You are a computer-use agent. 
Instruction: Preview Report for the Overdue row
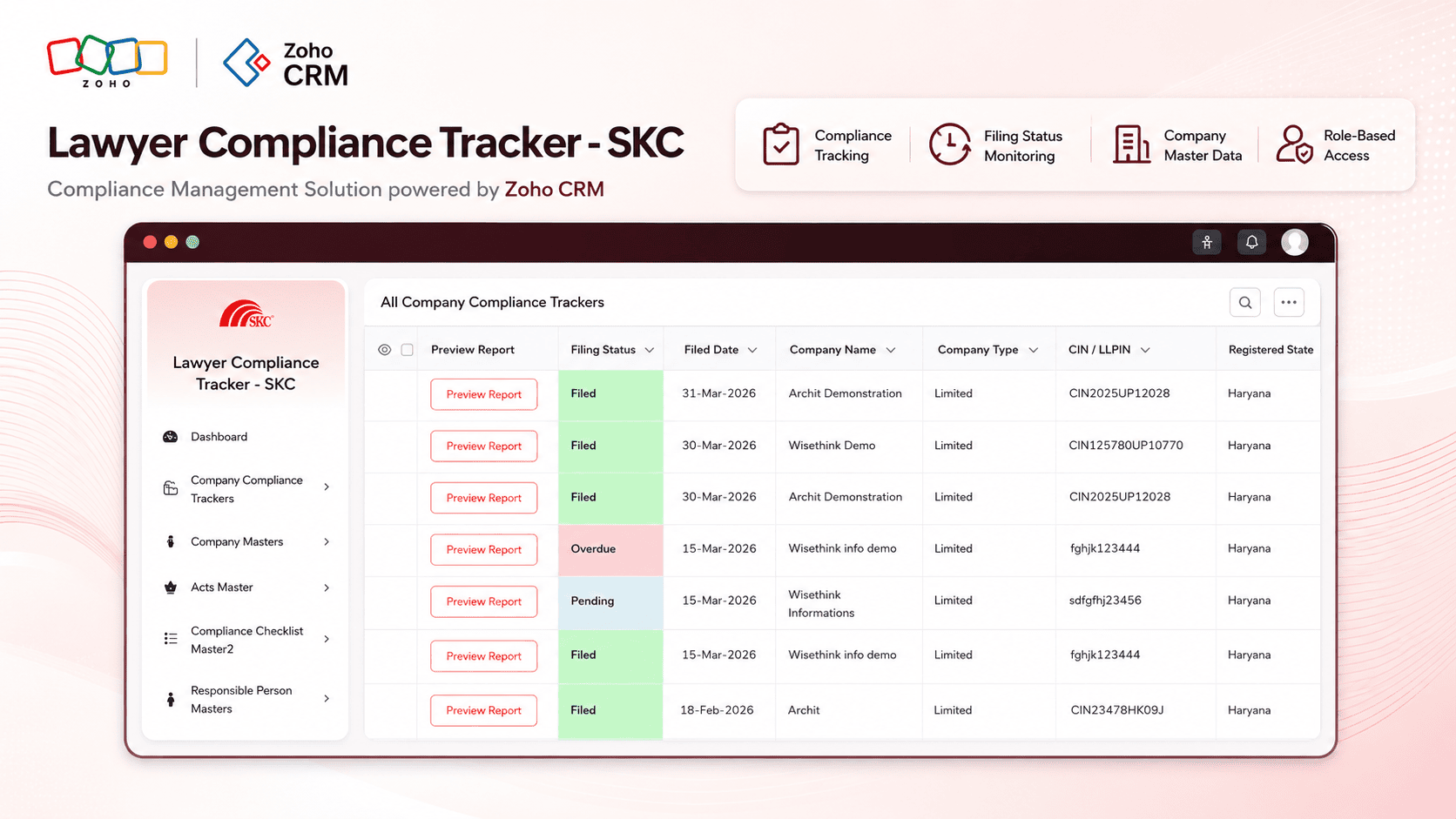coord(483,549)
